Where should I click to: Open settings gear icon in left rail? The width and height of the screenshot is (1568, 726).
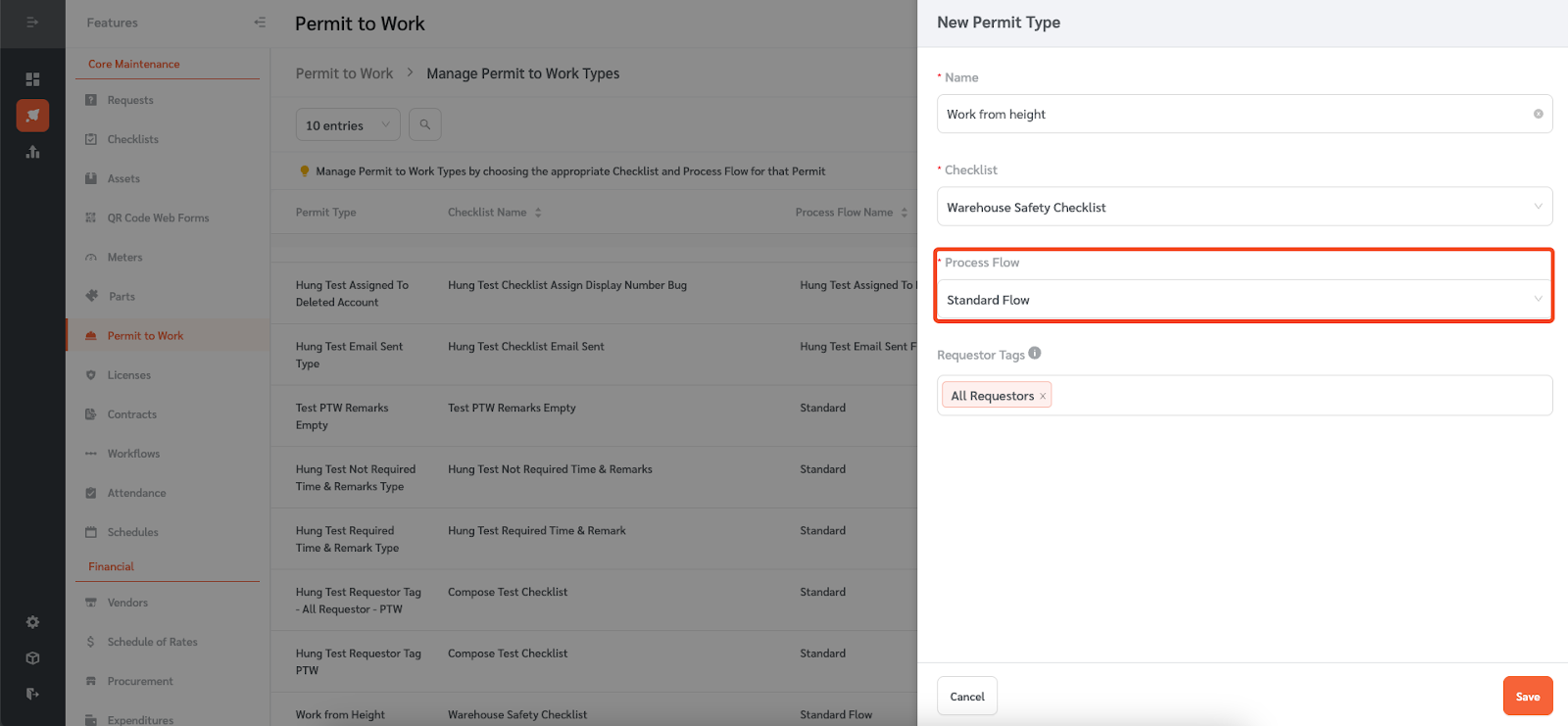coord(32,622)
